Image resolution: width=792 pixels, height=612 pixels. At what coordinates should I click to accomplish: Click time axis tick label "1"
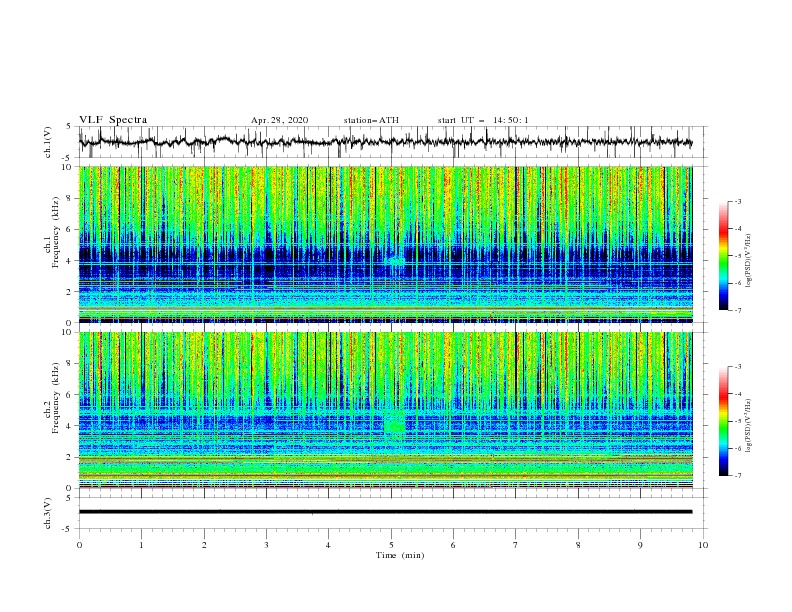[x=141, y=545]
